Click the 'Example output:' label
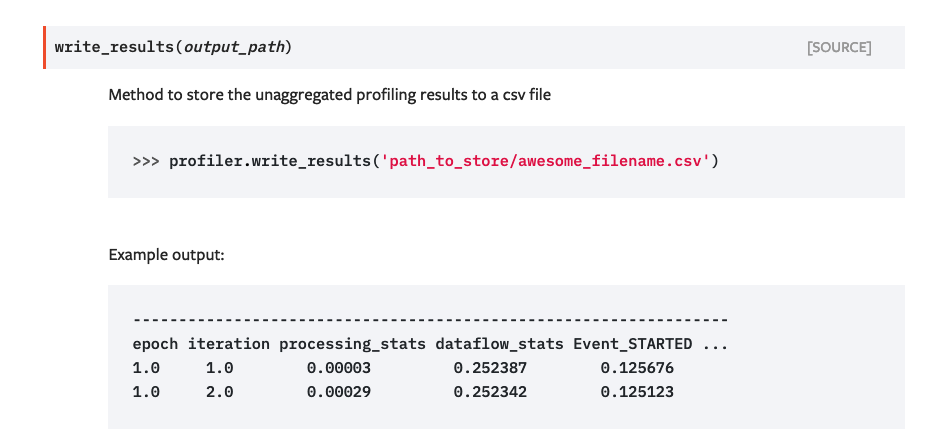This screenshot has height=441, width=946. click(x=167, y=255)
